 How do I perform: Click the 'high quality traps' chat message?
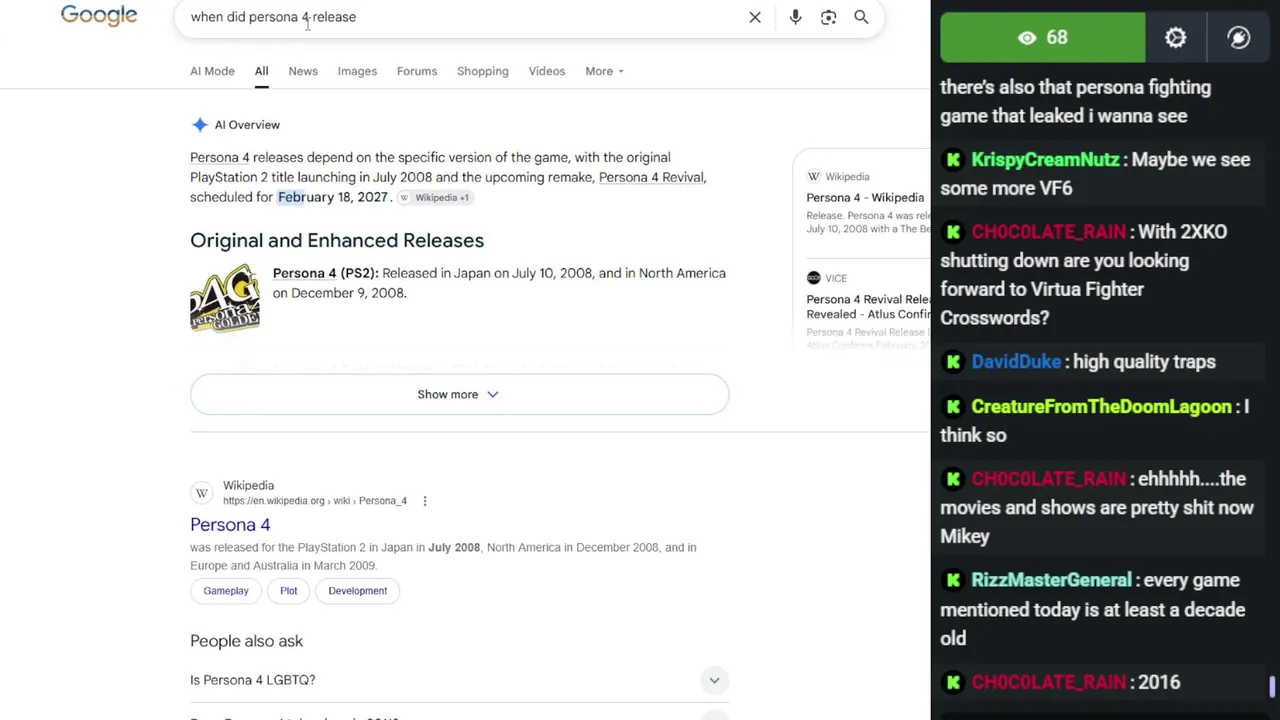[1144, 362]
